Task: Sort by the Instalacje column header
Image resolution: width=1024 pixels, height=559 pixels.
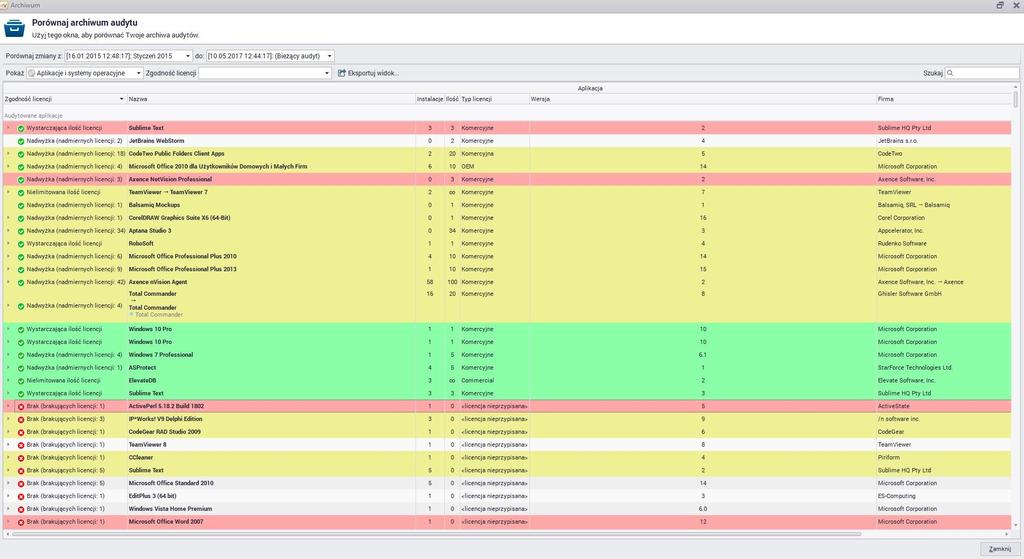Action: [430, 99]
